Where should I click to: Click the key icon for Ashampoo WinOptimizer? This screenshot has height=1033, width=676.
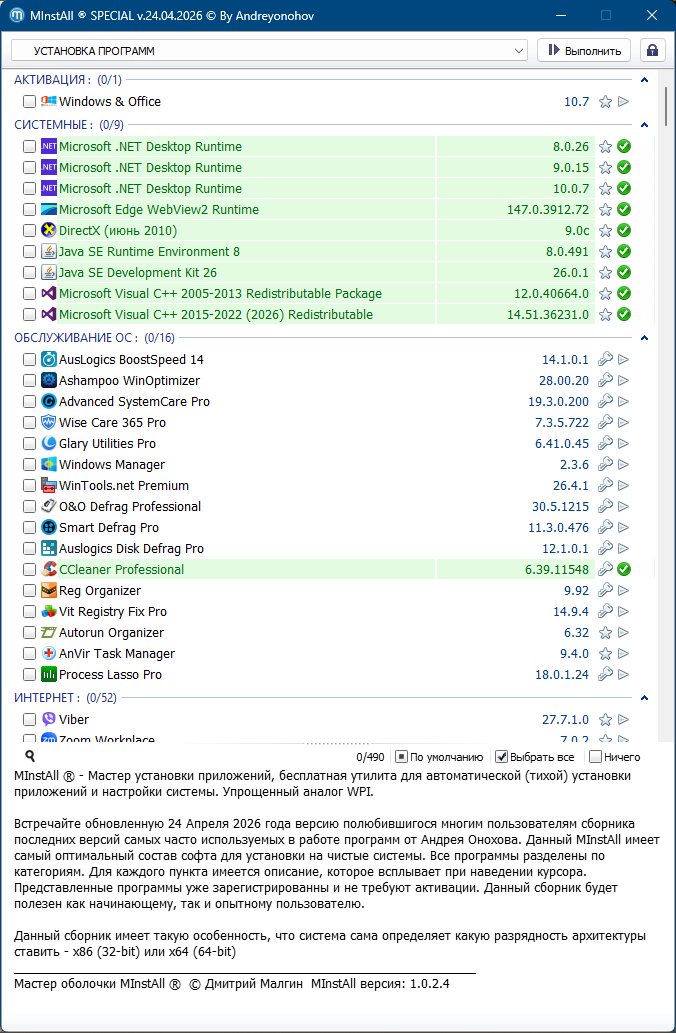tap(605, 381)
